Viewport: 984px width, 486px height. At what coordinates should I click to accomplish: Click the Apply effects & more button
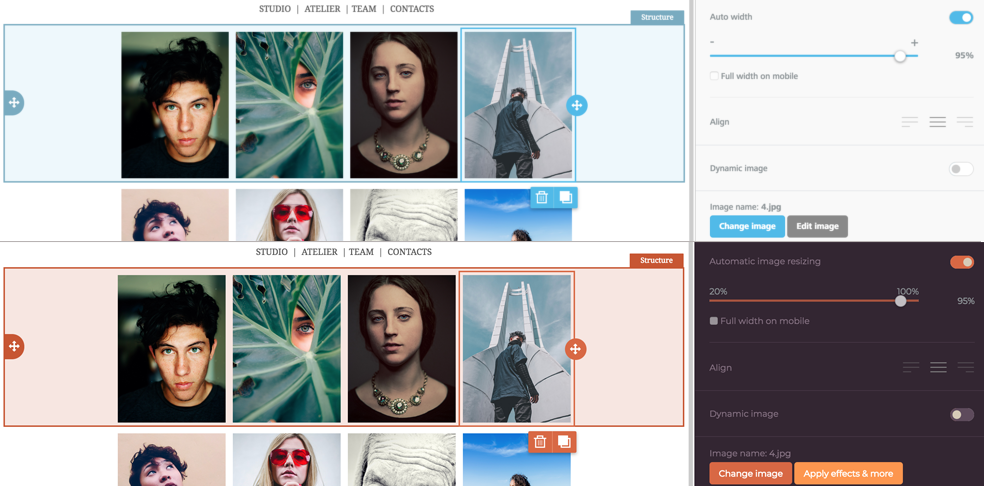coord(848,473)
